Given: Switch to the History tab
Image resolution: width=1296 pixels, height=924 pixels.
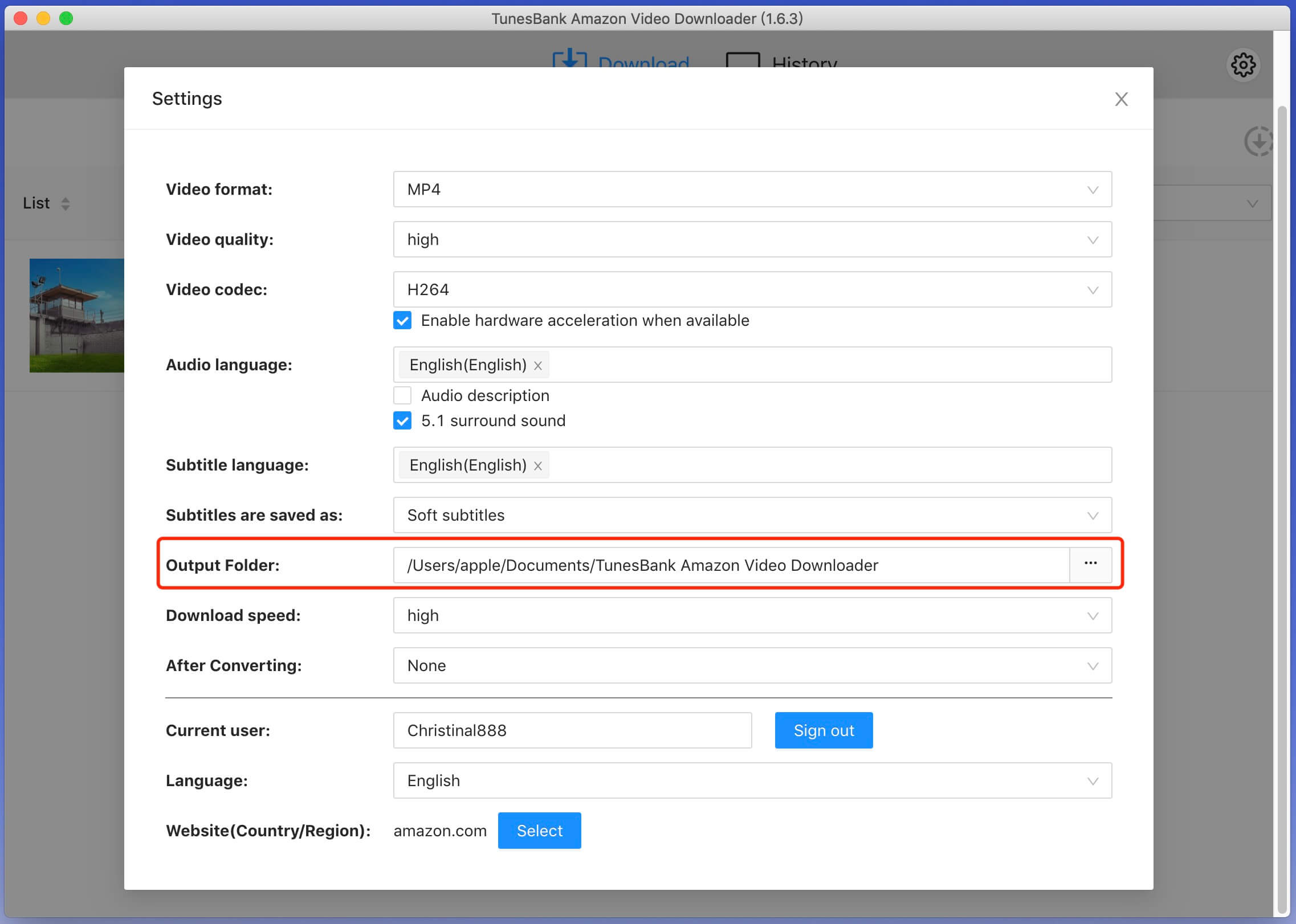Looking at the screenshot, I should [781, 60].
